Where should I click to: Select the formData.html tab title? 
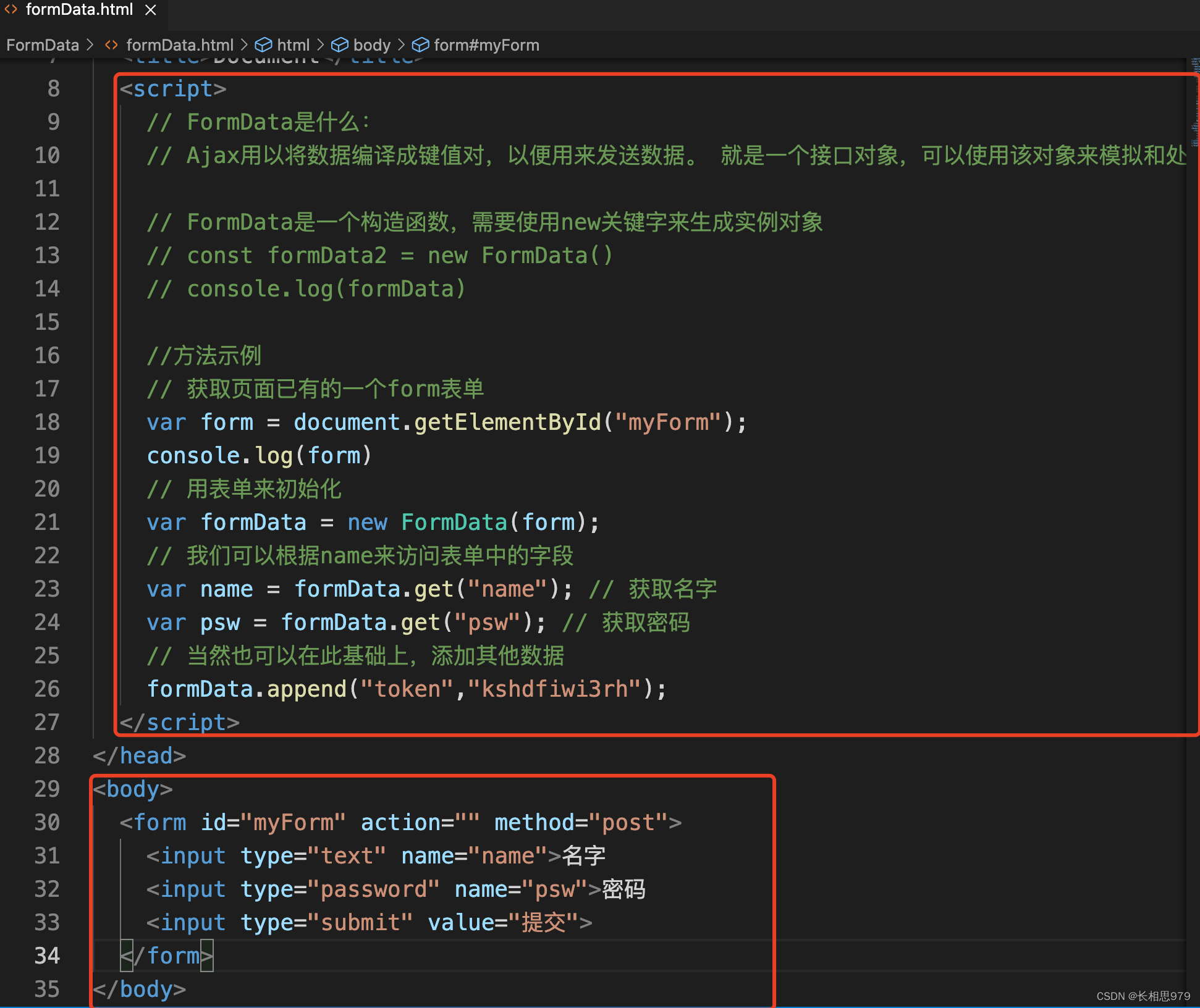(79, 10)
